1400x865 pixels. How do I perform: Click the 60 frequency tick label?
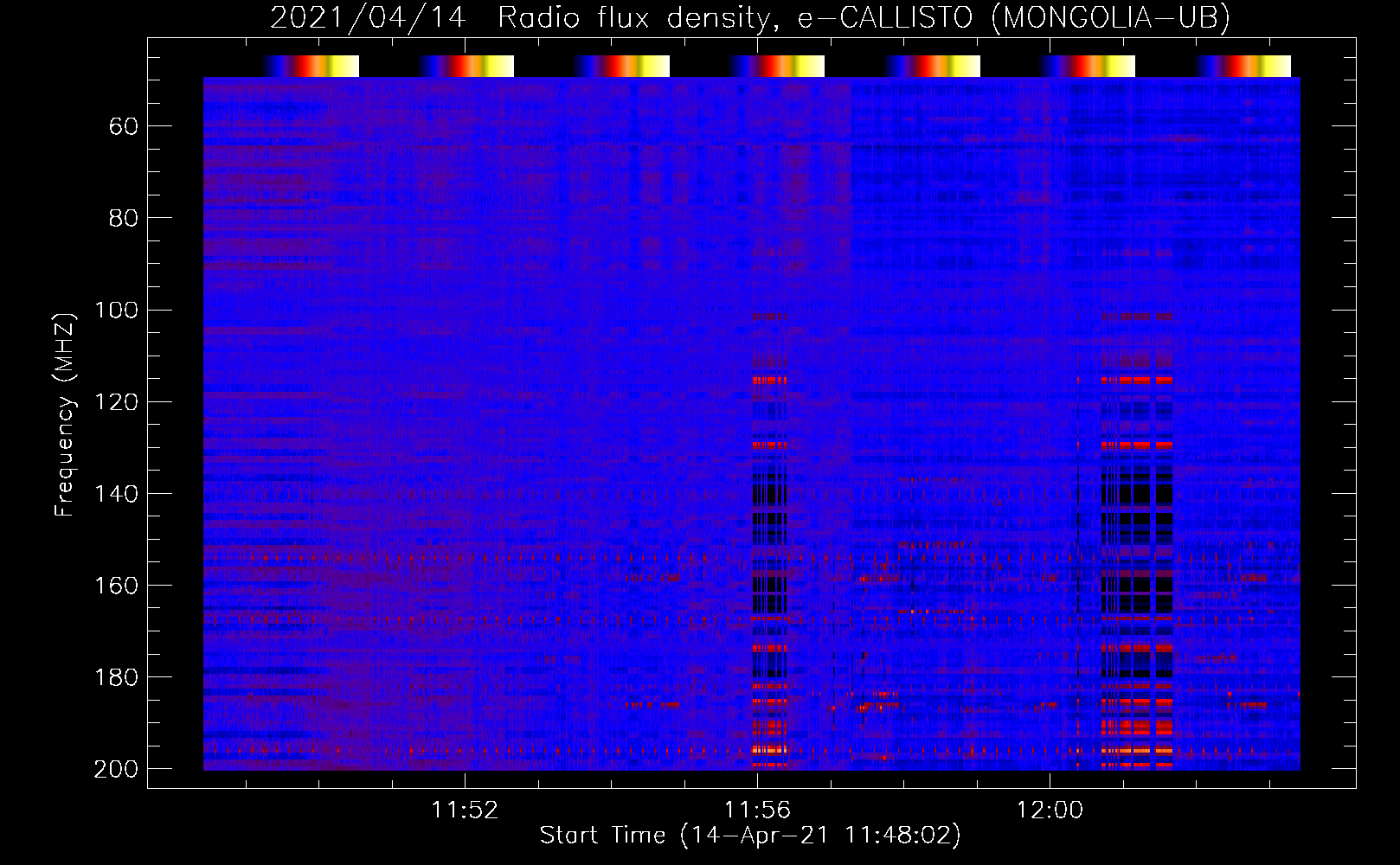click(x=124, y=127)
